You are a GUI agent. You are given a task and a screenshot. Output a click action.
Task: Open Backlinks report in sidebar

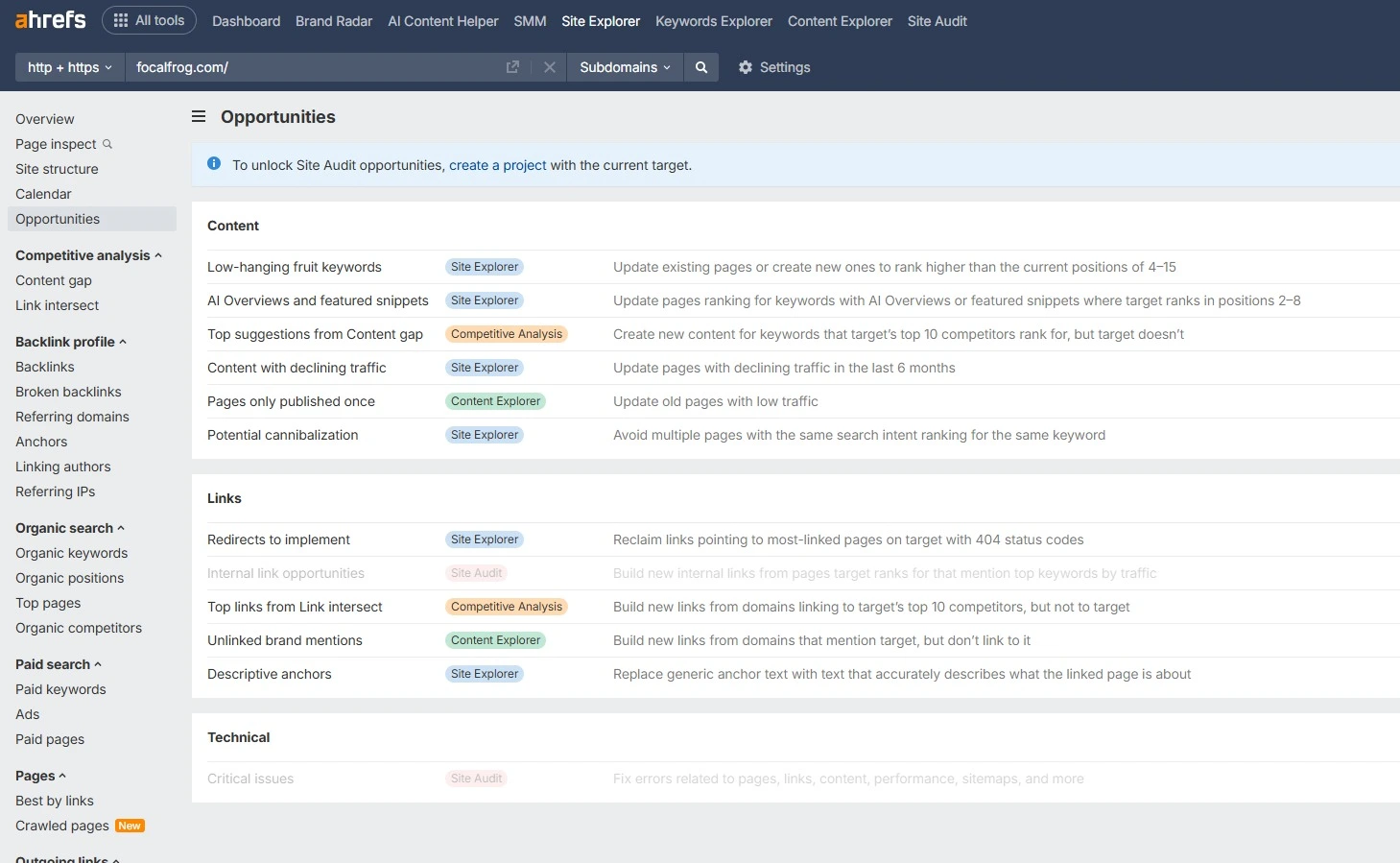45,367
